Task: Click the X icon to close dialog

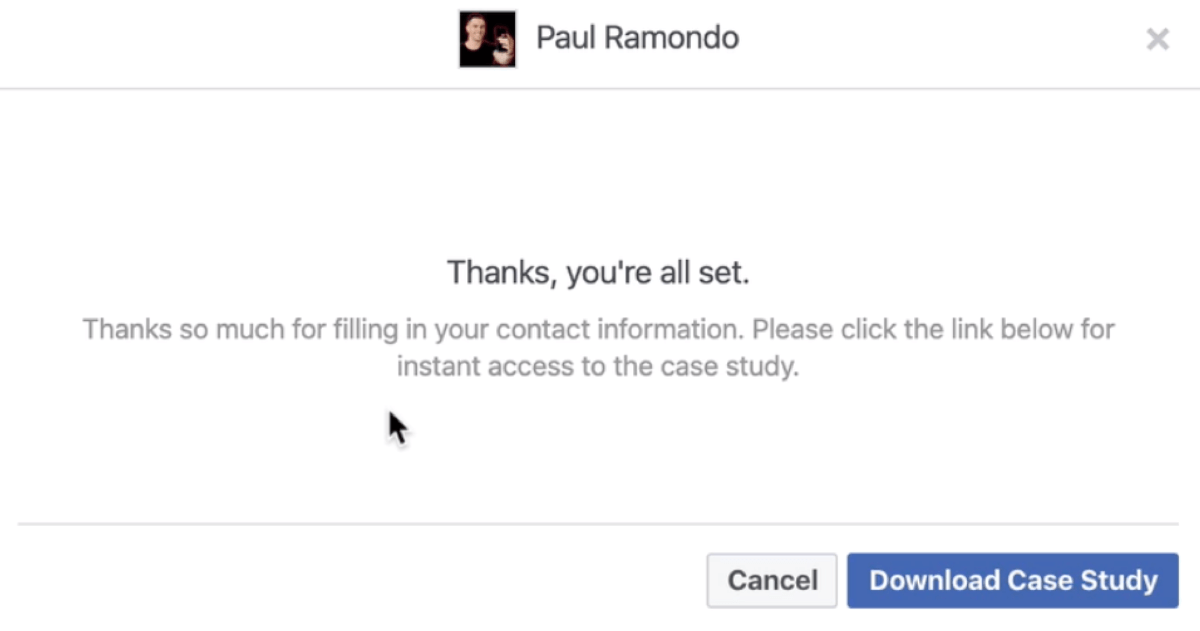Action: tap(1157, 40)
